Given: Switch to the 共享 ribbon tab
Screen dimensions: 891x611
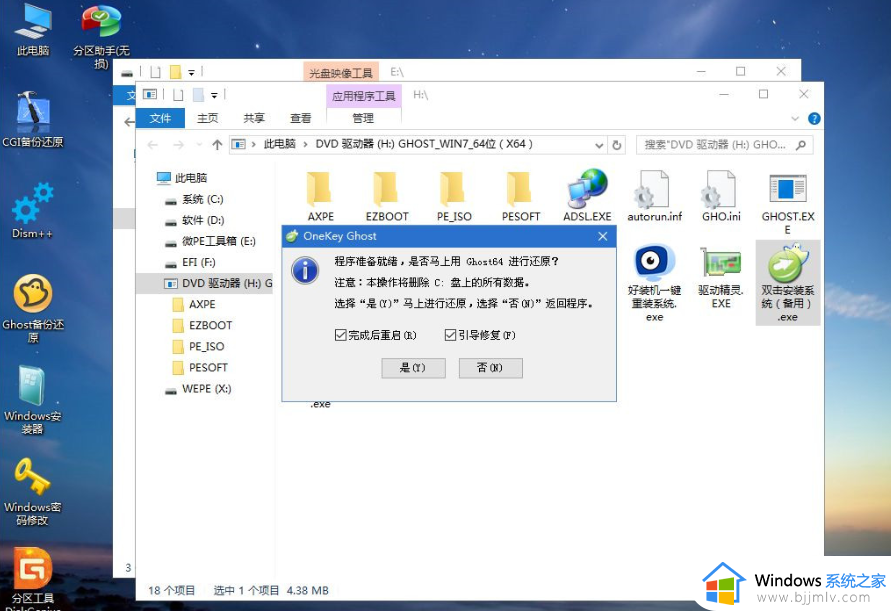Looking at the screenshot, I should (x=254, y=118).
